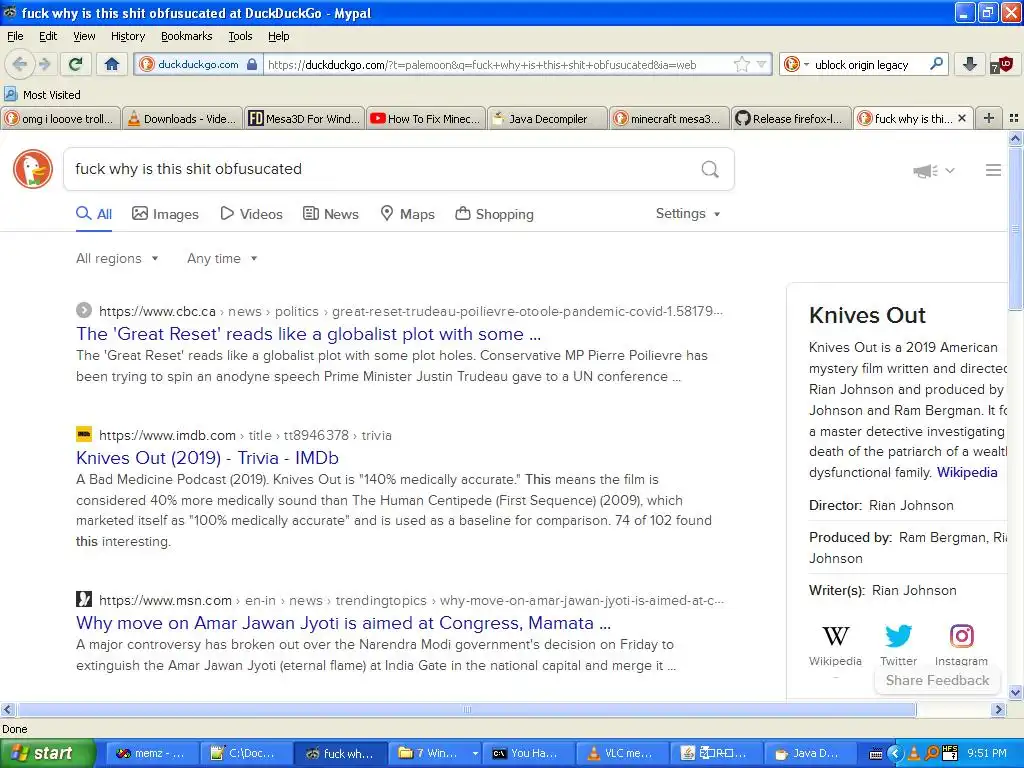Switch to the Java Decompiler tab
The width and height of the screenshot is (1024, 768).
coord(548,118)
